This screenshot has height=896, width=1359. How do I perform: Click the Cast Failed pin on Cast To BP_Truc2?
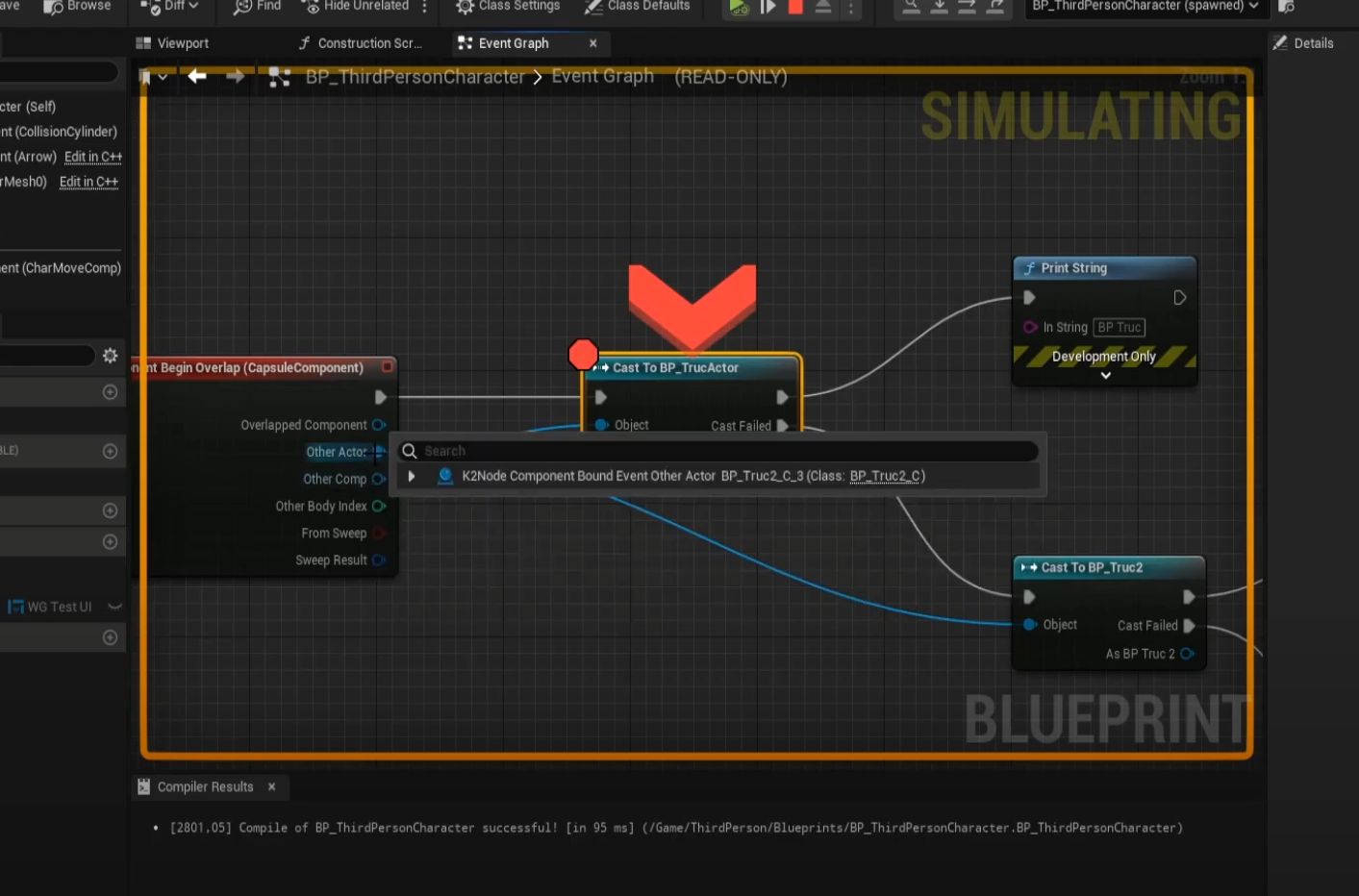[x=1189, y=626]
